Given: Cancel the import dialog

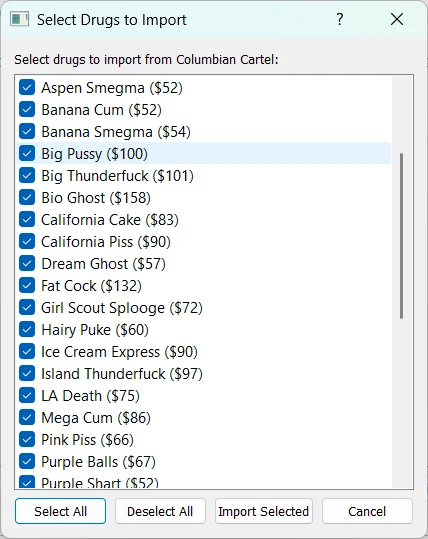Looking at the screenshot, I should (x=367, y=511).
